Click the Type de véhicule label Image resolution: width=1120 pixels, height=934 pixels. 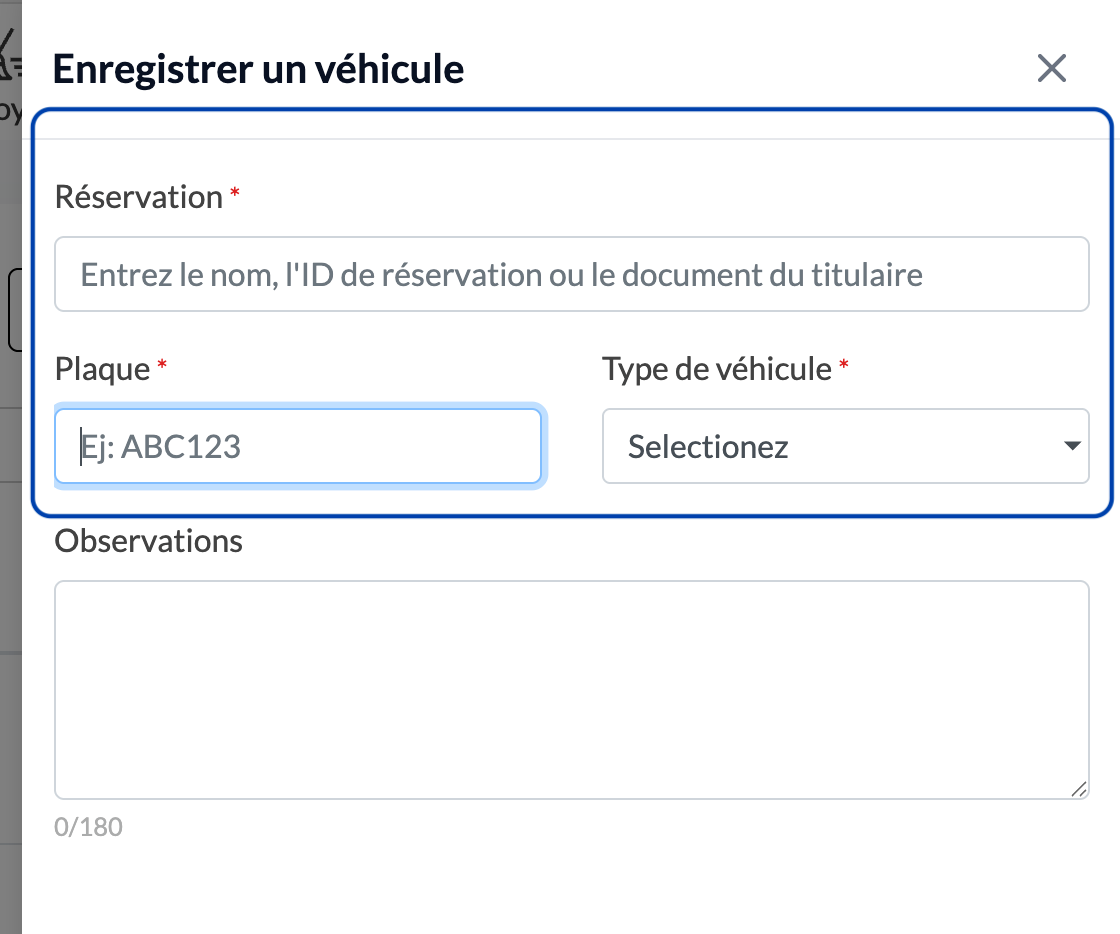tap(717, 369)
